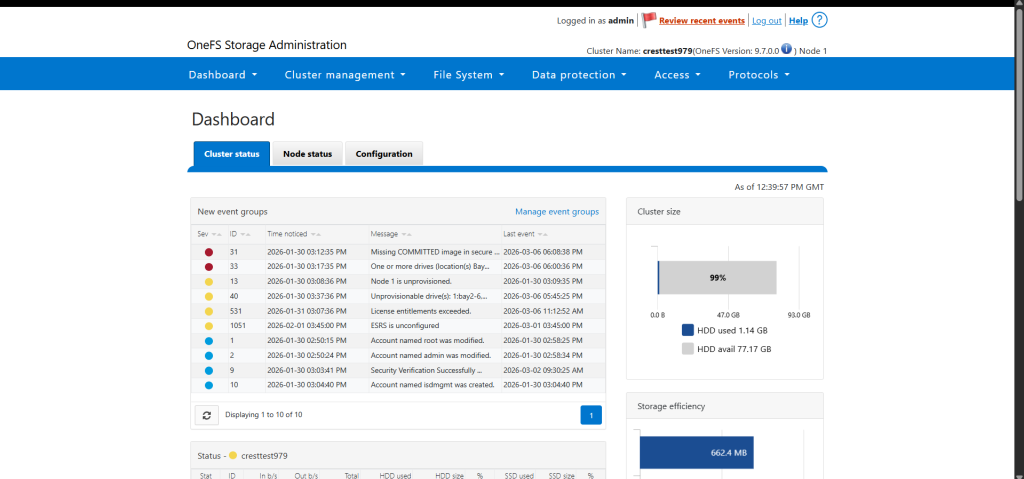Click last event '2026-03-06 11:12:52 AM'
This screenshot has height=479, width=1024.
pos(543,311)
